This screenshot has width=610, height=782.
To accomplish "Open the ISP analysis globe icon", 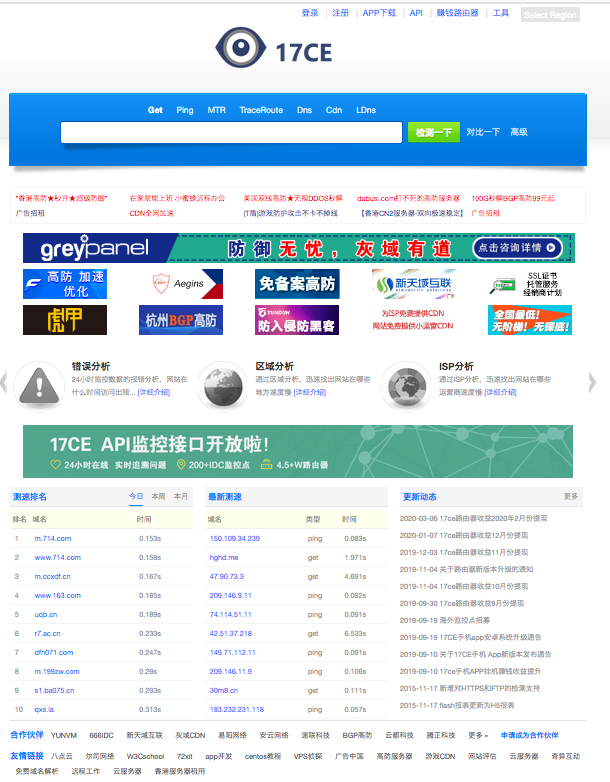I will click(406, 385).
